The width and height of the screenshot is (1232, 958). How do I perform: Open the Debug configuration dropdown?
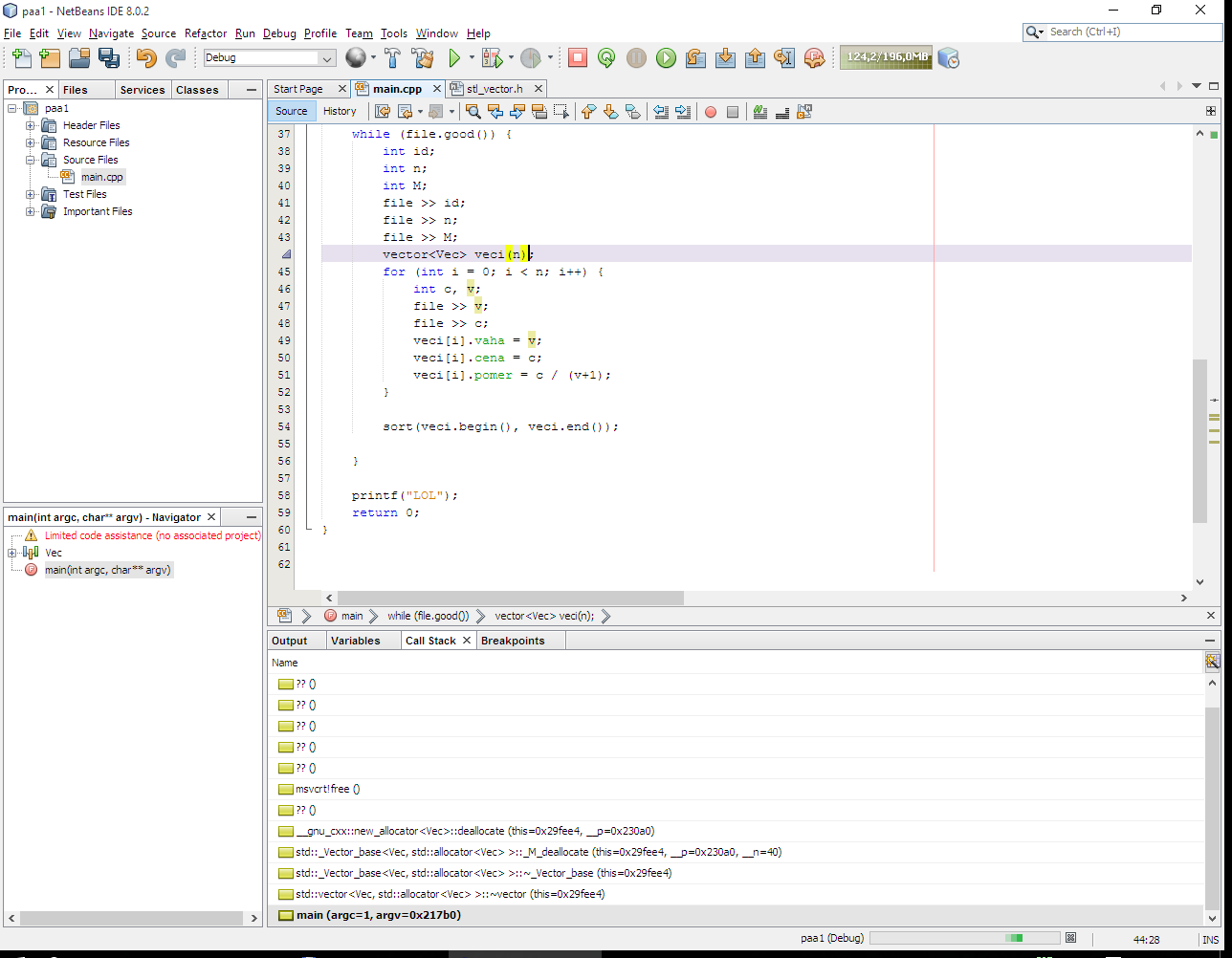[327, 58]
